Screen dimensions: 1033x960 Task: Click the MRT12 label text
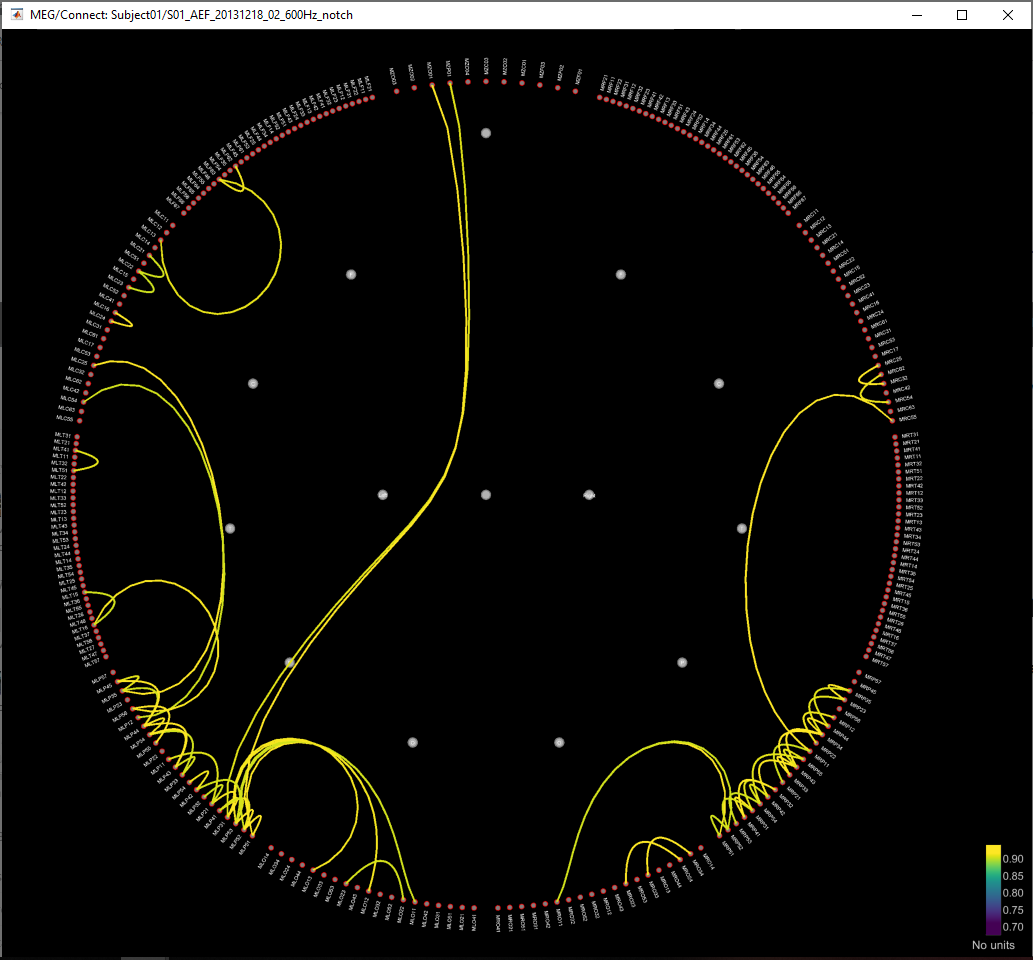tap(913, 493)
